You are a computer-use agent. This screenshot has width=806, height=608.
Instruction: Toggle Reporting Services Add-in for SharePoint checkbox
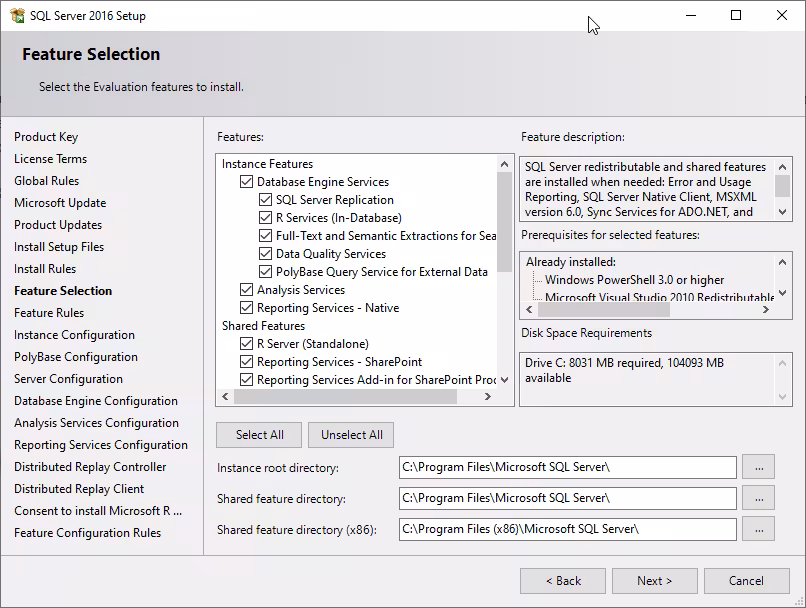point(246,380)
